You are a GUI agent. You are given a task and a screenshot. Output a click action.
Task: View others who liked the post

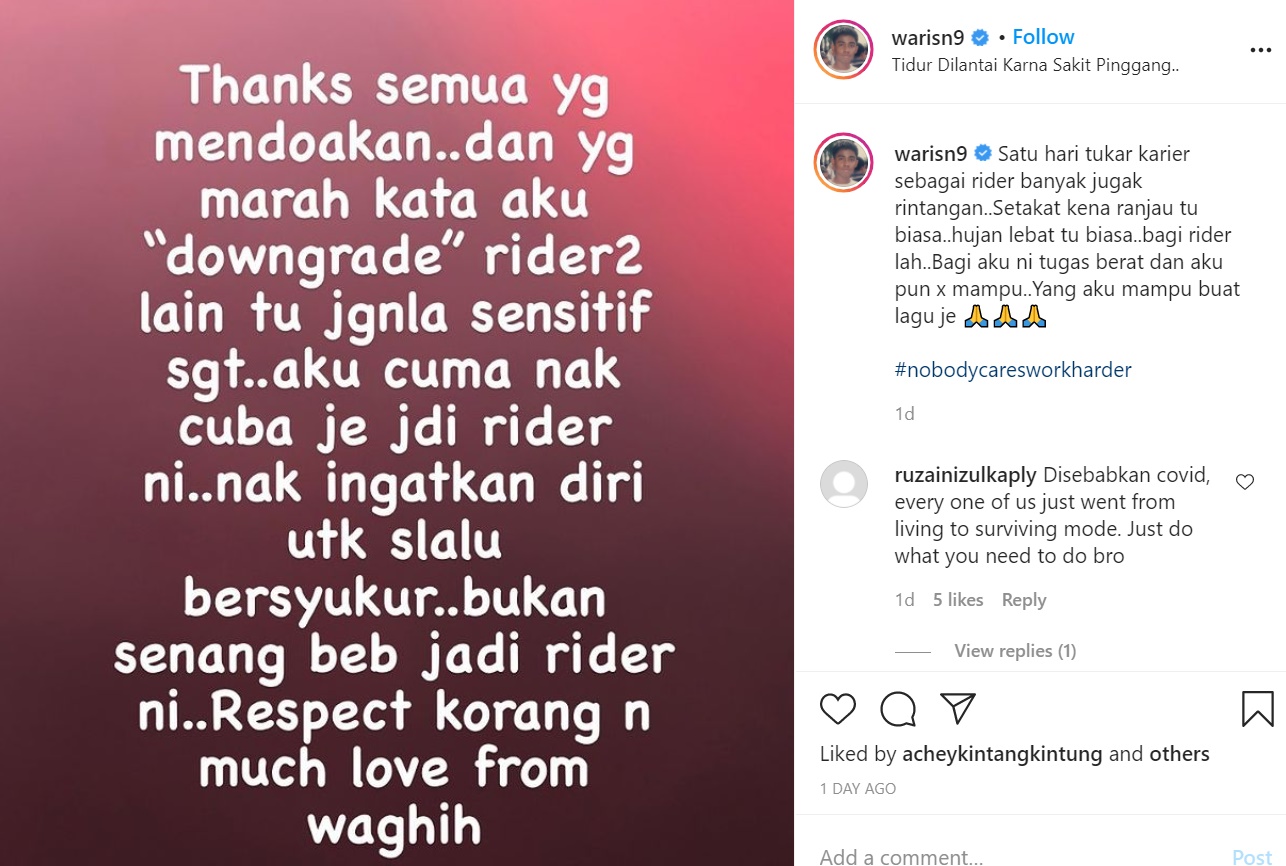1180,754
